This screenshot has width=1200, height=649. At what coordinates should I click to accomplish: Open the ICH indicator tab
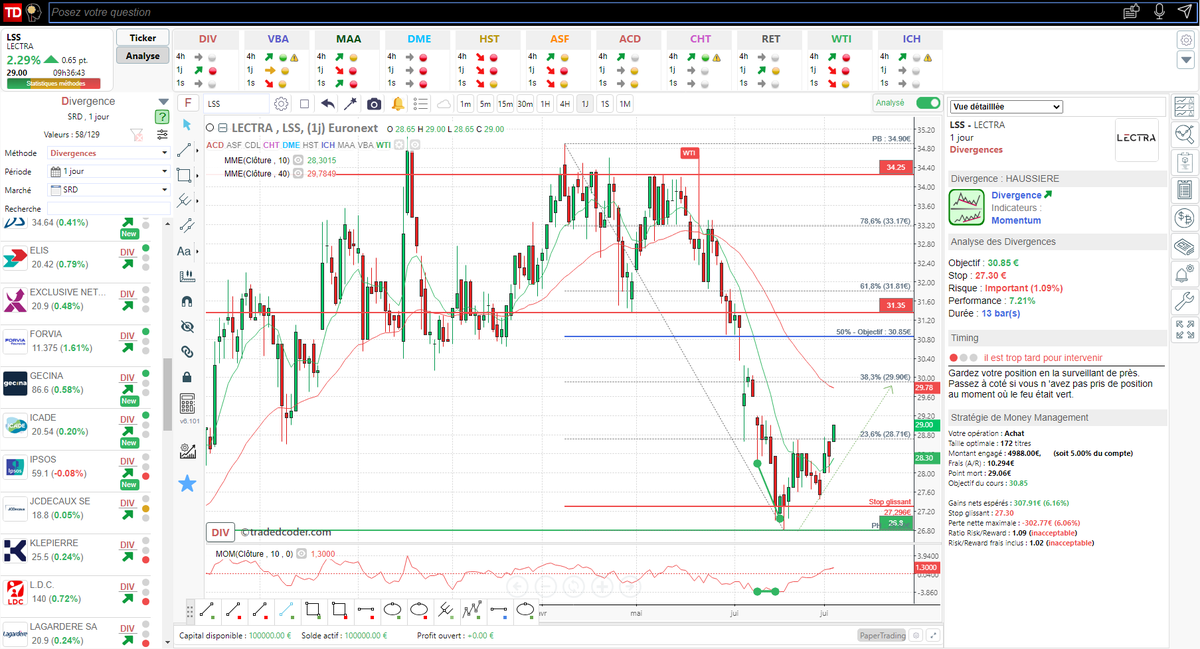point(911,38)
